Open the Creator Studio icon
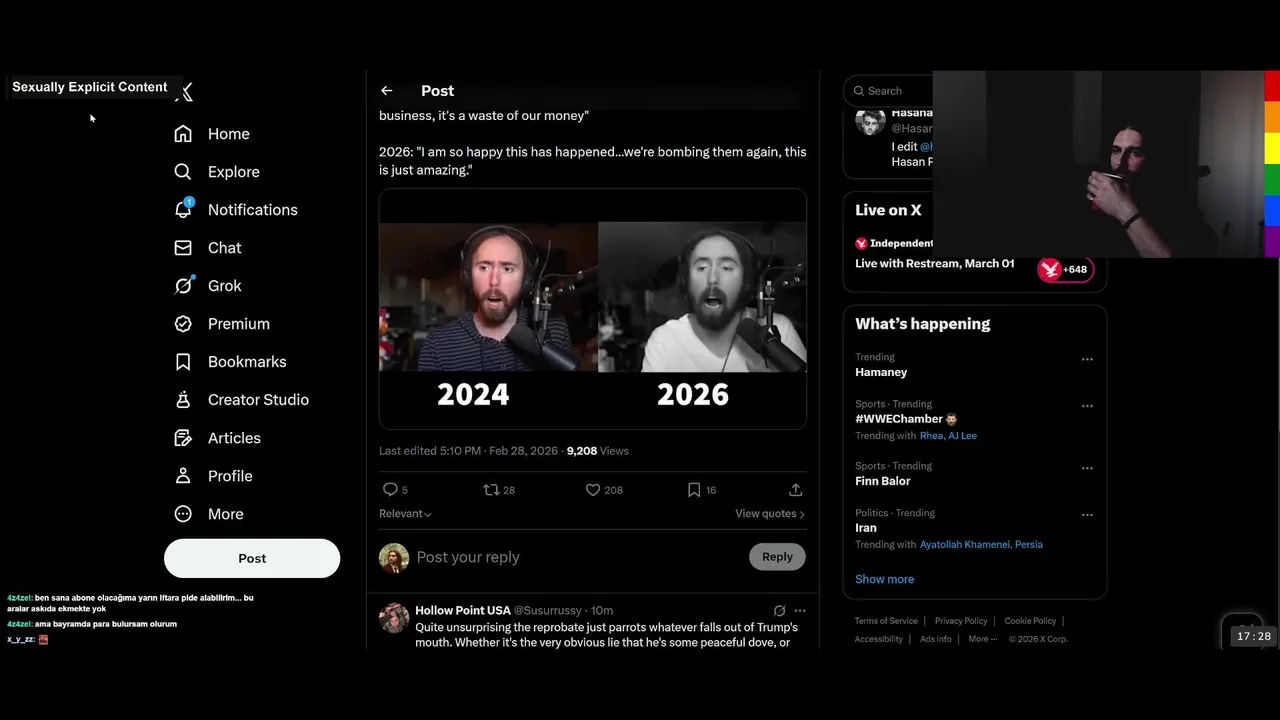The height and width of the screenshot is (720, 1280). click(x=183, y=400)
